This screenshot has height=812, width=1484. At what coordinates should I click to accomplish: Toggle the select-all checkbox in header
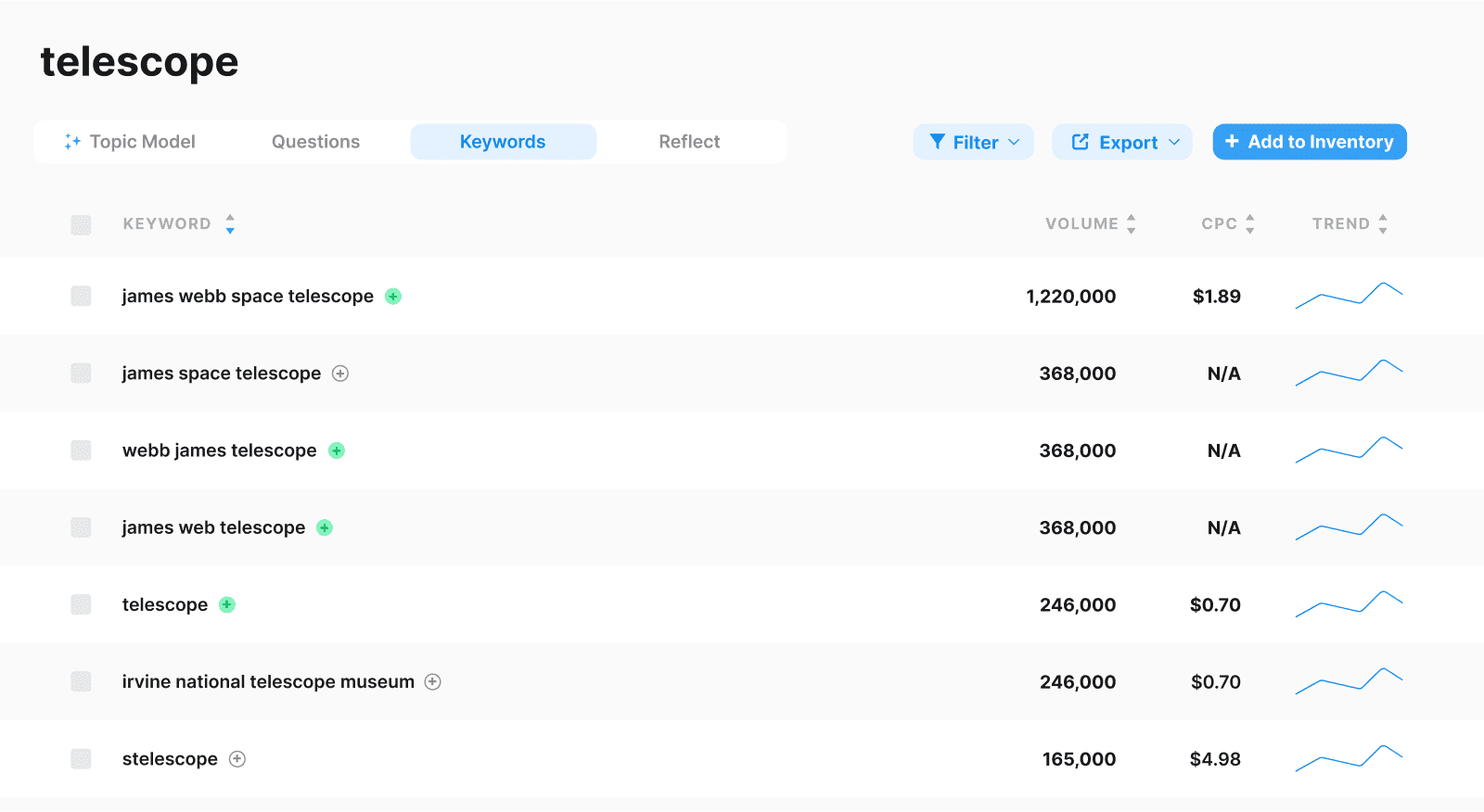pos(82,224)
